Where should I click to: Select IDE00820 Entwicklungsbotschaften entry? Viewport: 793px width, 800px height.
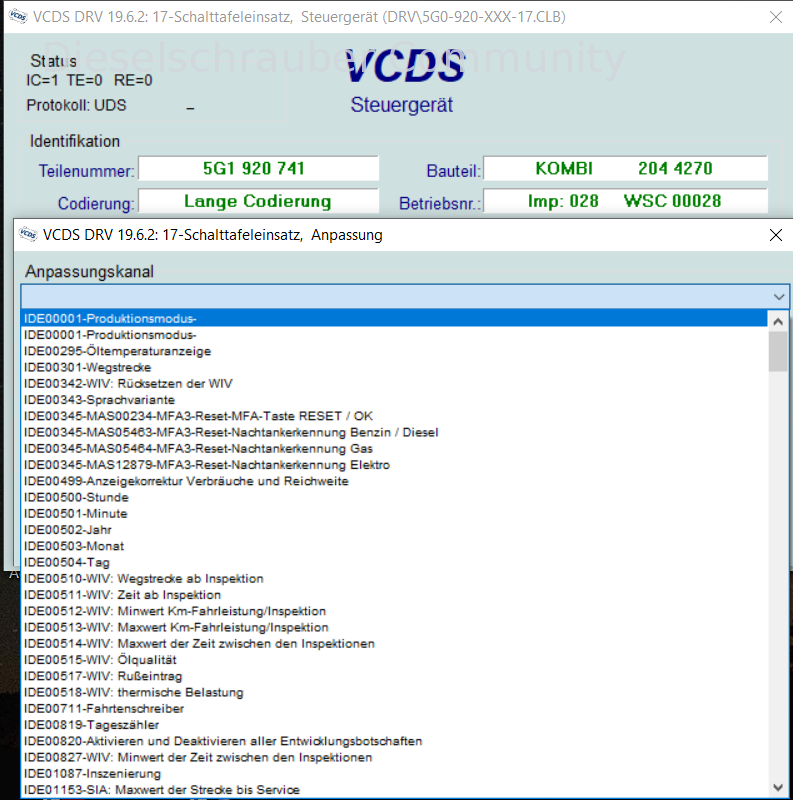(x=394, y=741)
